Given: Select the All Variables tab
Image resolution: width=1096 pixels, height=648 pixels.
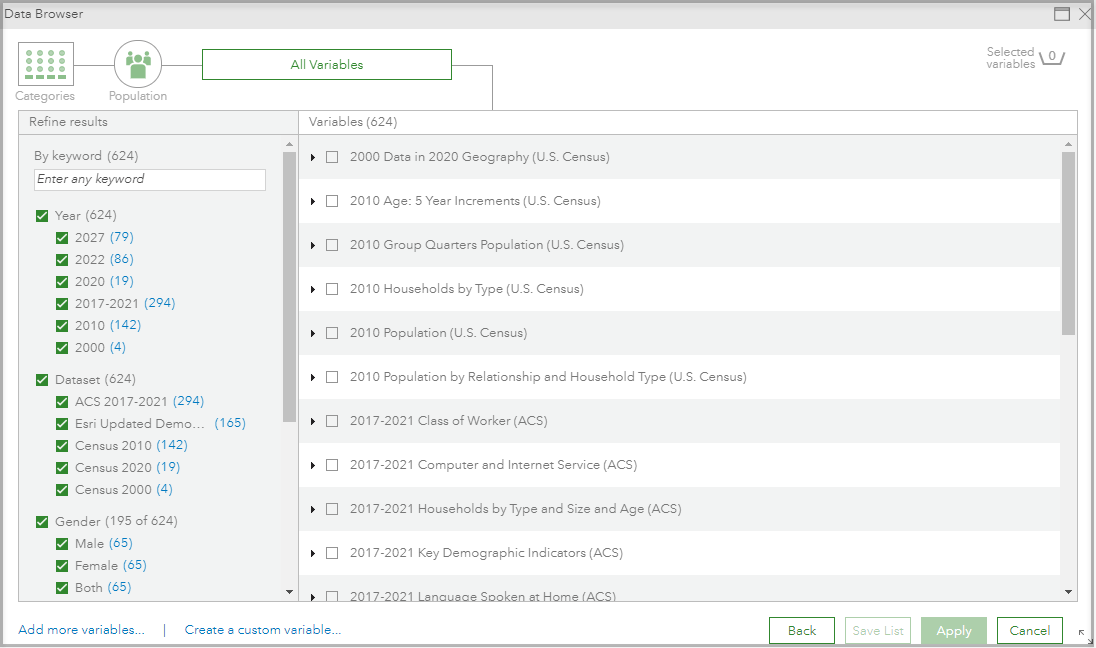Looking at the screenshot, I should point(327,65).
